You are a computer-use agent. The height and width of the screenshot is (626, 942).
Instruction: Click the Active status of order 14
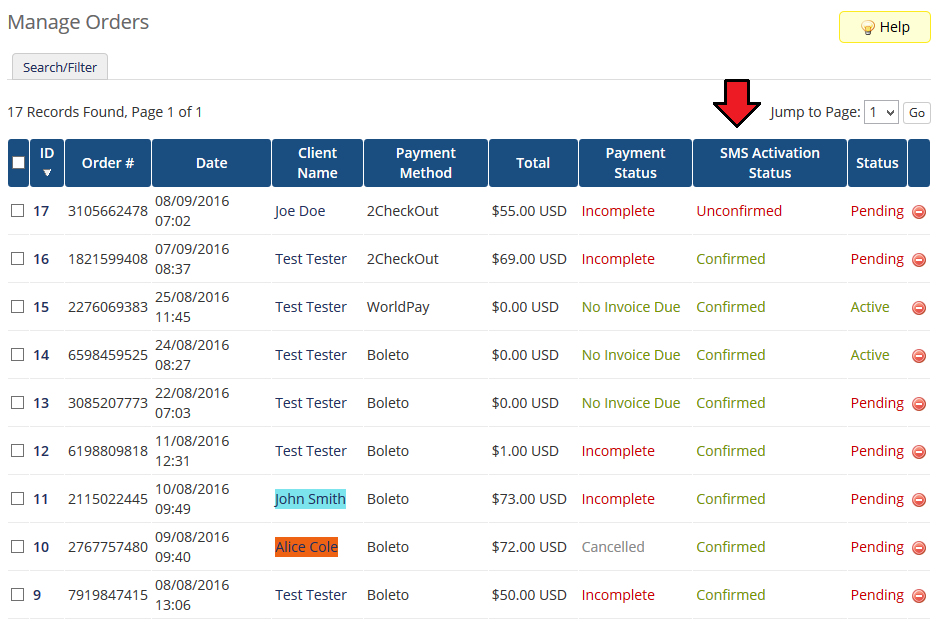point(869,355)
